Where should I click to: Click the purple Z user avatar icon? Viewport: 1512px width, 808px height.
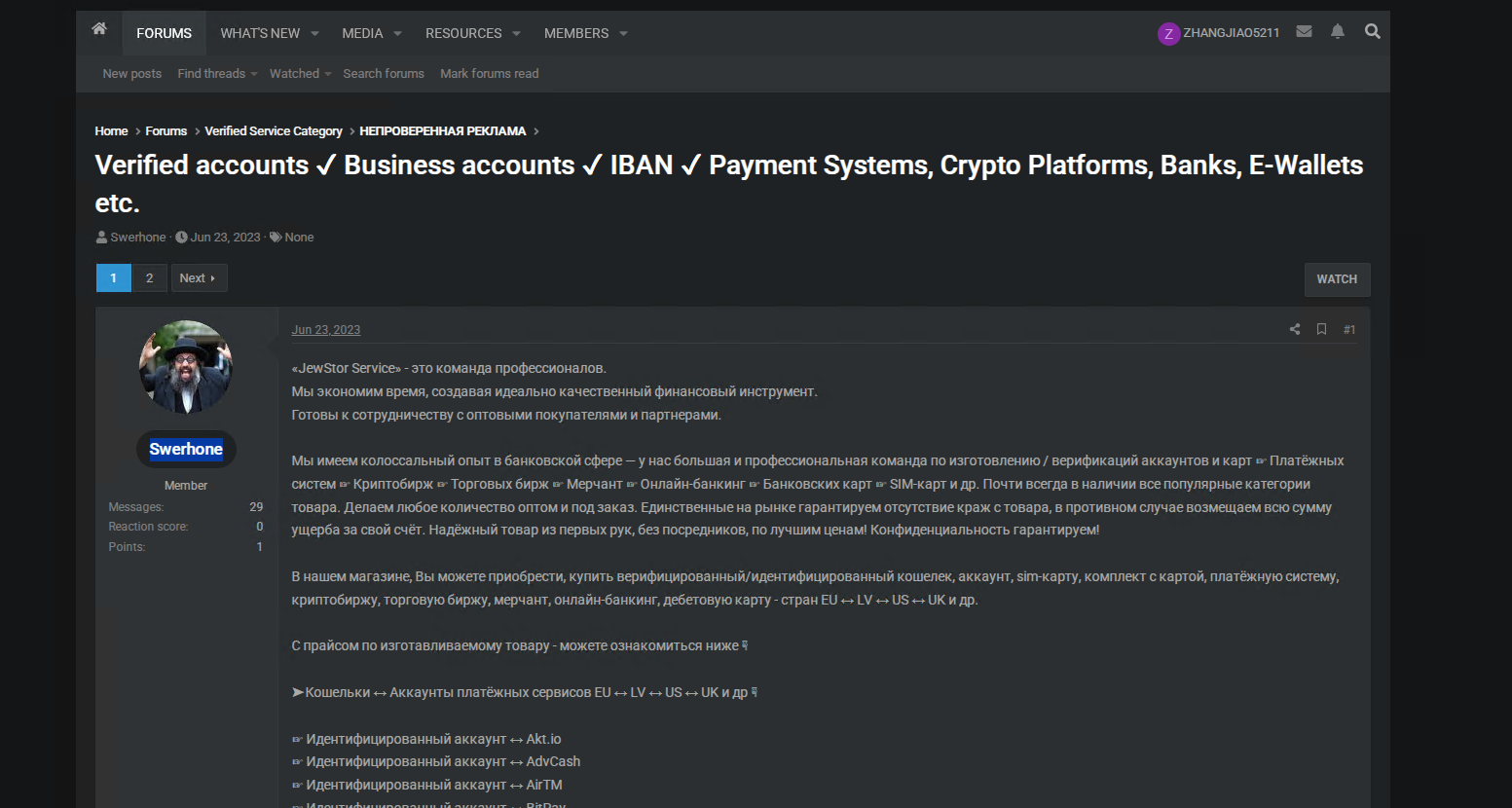(x=1168, y=34)
